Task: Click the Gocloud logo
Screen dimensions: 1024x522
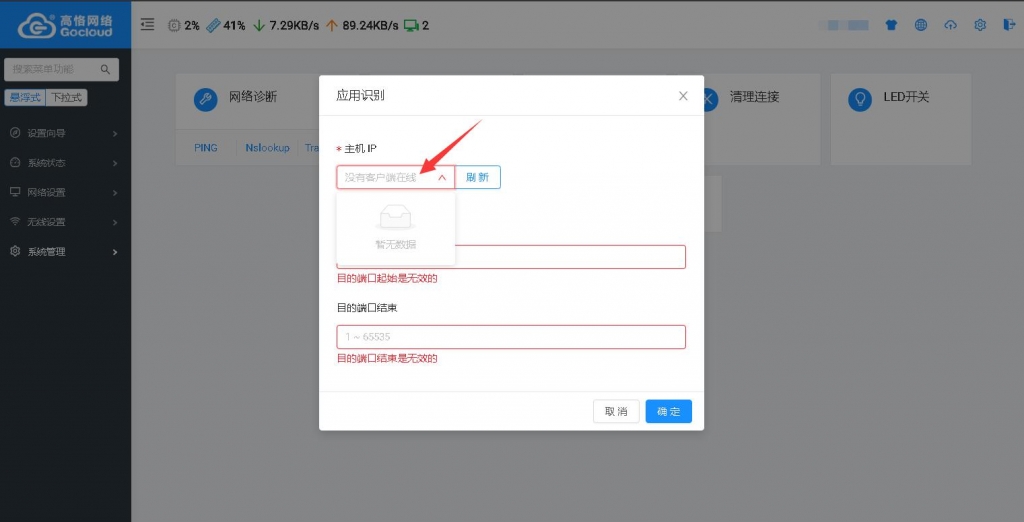Action: pyautogui.click(x=65, y=25)
